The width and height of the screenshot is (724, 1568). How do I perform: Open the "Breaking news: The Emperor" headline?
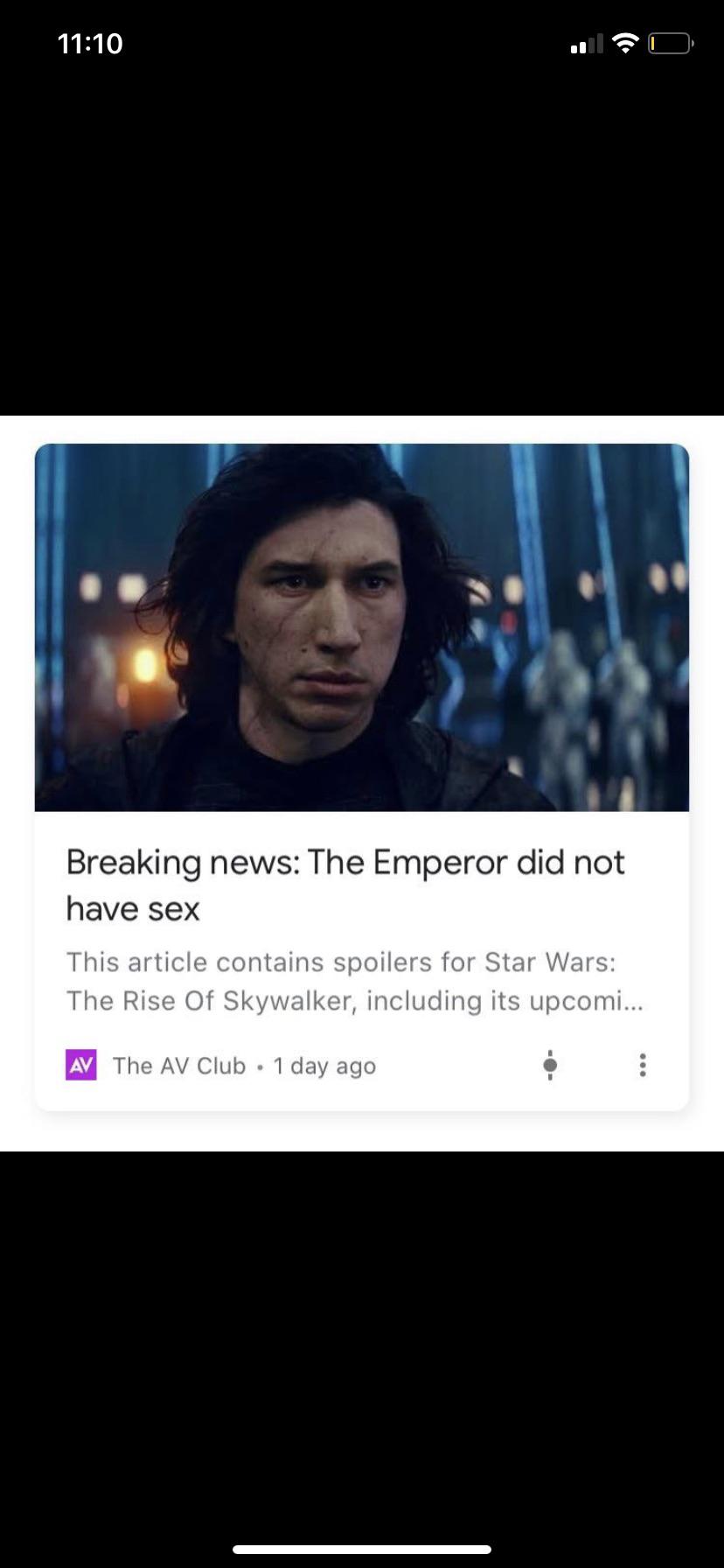point(345,863)
